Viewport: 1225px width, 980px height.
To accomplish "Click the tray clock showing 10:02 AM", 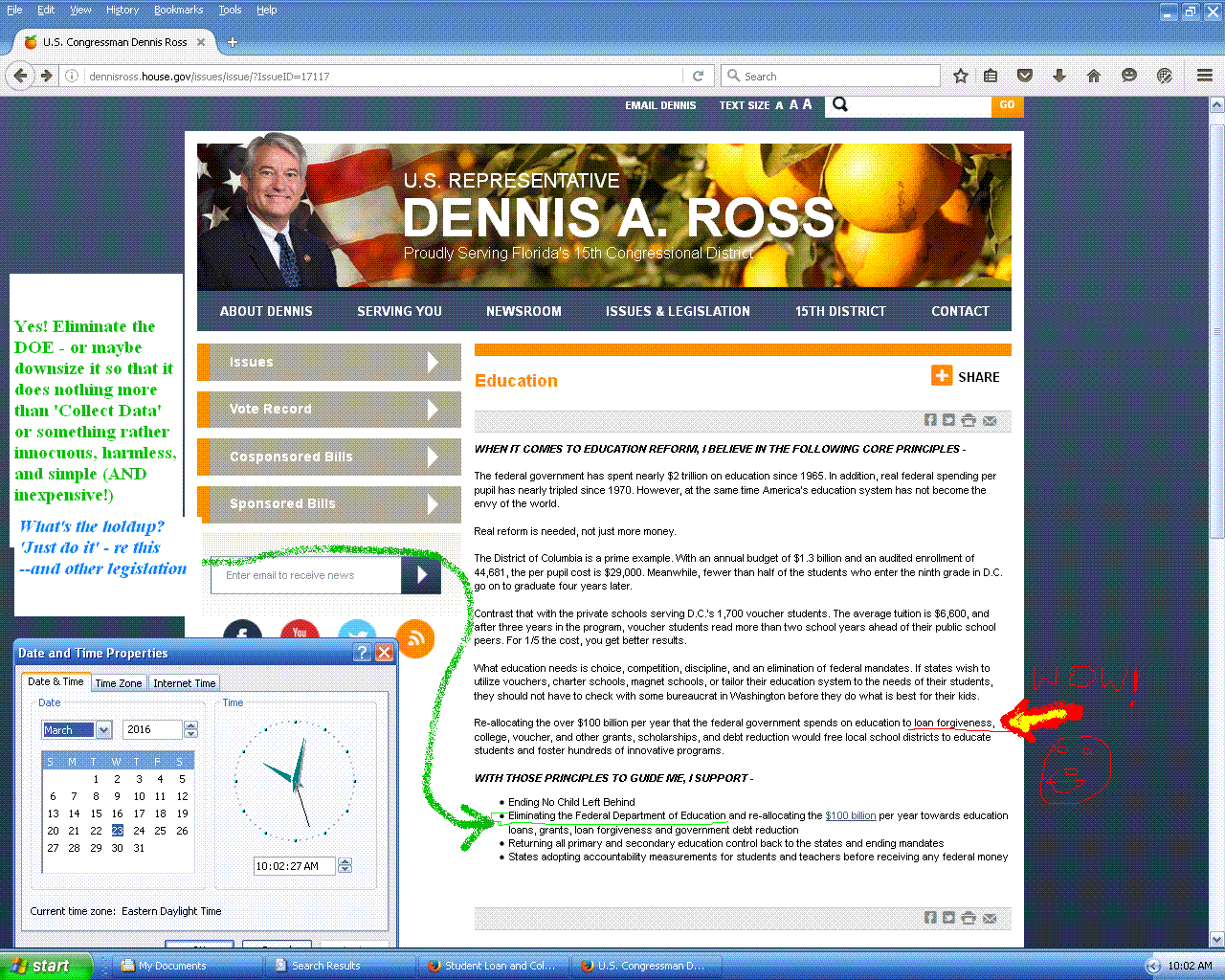I will pos(1190,966).
